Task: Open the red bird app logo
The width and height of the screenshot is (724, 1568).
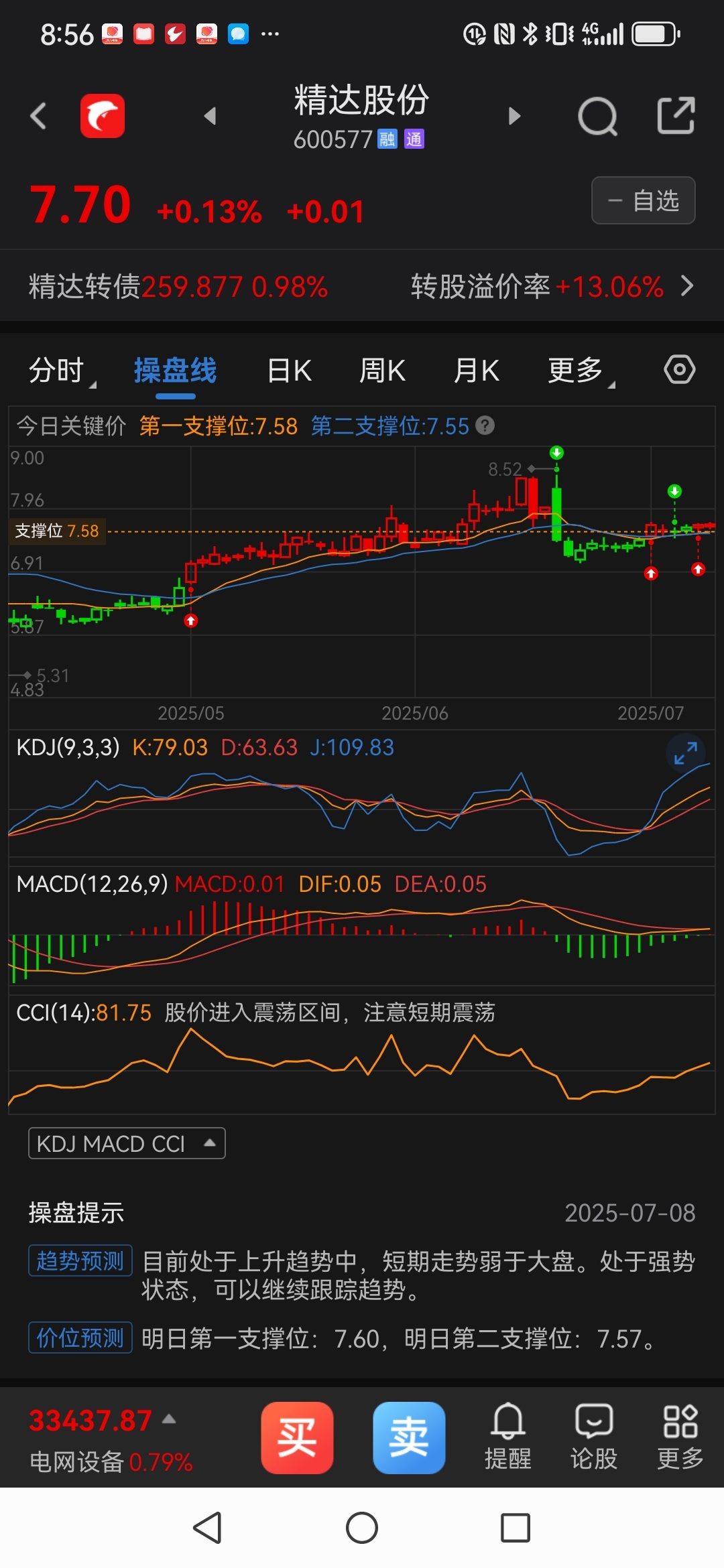Action: (x=103, y=116)
